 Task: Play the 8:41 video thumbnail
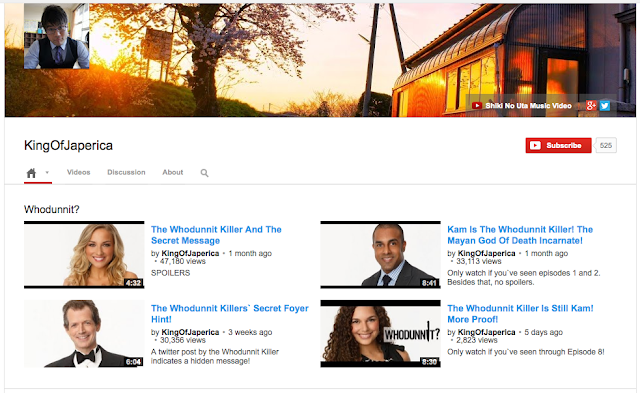point(380,255)
